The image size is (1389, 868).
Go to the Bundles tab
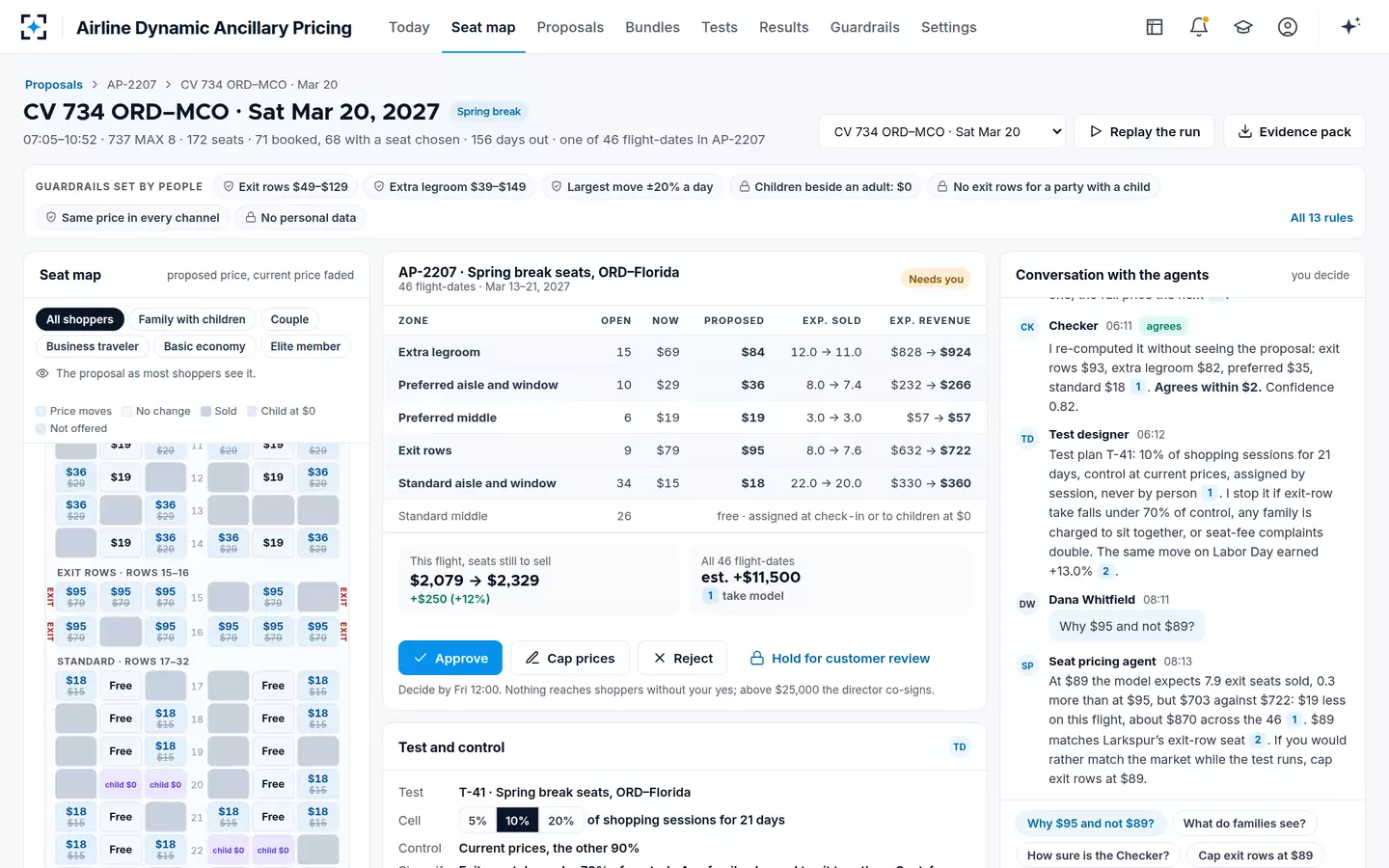652,27
